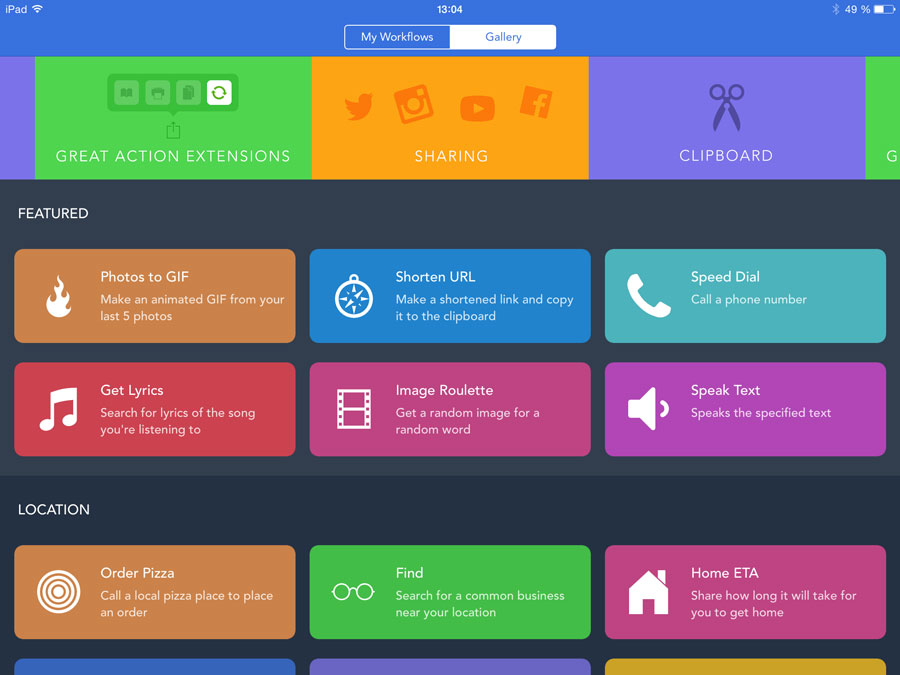
Task: Click 'Make an animated GIF from your' description
Action: coord(192,300)
